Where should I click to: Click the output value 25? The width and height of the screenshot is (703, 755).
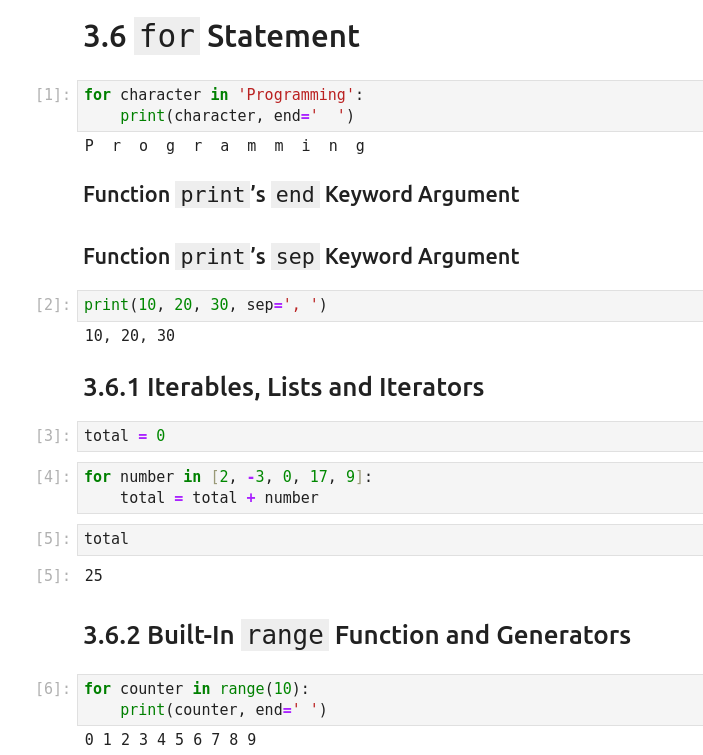pos(94,576)
